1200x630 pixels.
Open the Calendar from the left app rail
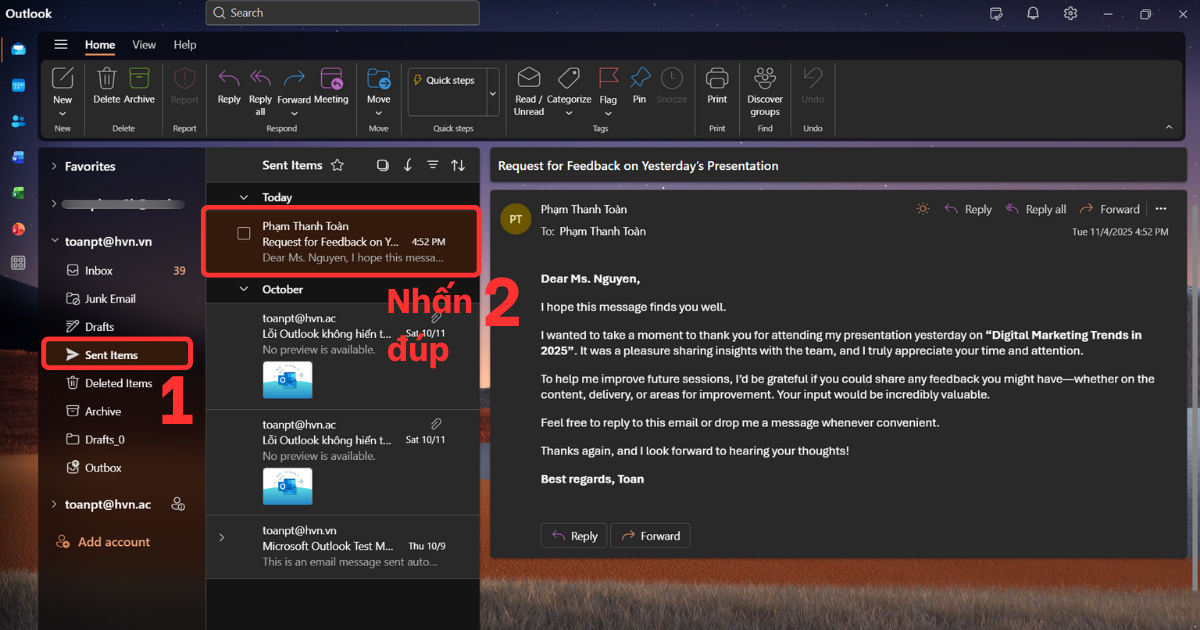[18, 85]
